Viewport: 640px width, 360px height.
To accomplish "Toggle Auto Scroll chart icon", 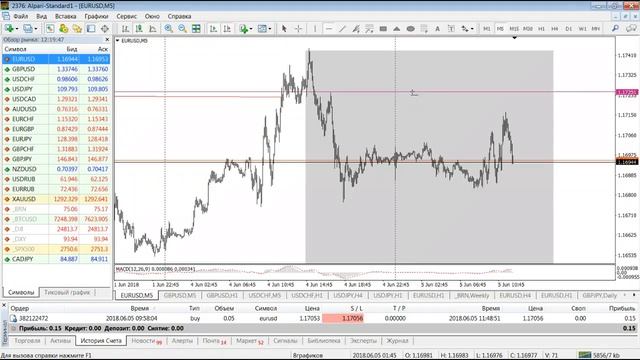I will click(x=213, y=29).
